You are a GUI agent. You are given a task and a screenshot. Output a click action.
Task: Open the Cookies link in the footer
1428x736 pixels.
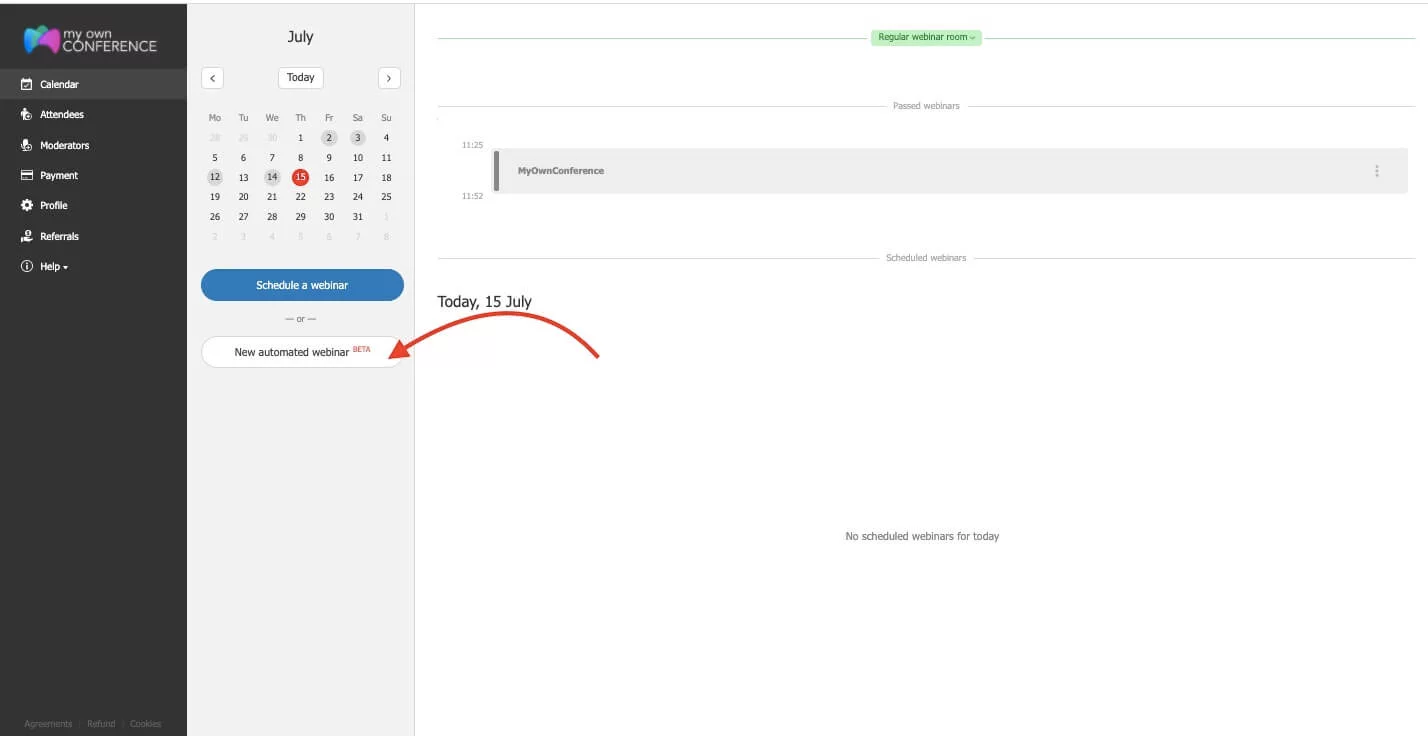coord(145,723)
